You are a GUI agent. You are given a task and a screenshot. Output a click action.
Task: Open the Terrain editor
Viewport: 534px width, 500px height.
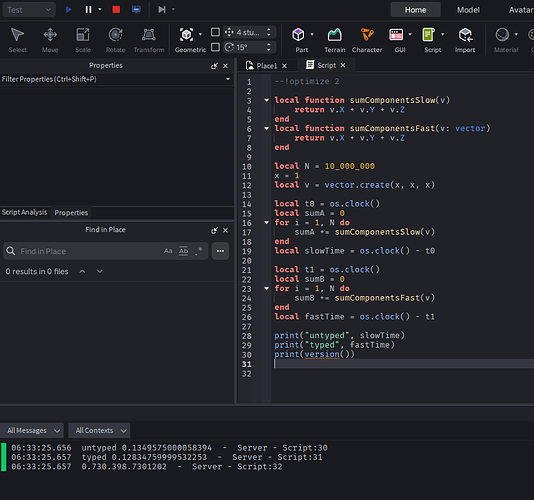[x=334, y=40]
